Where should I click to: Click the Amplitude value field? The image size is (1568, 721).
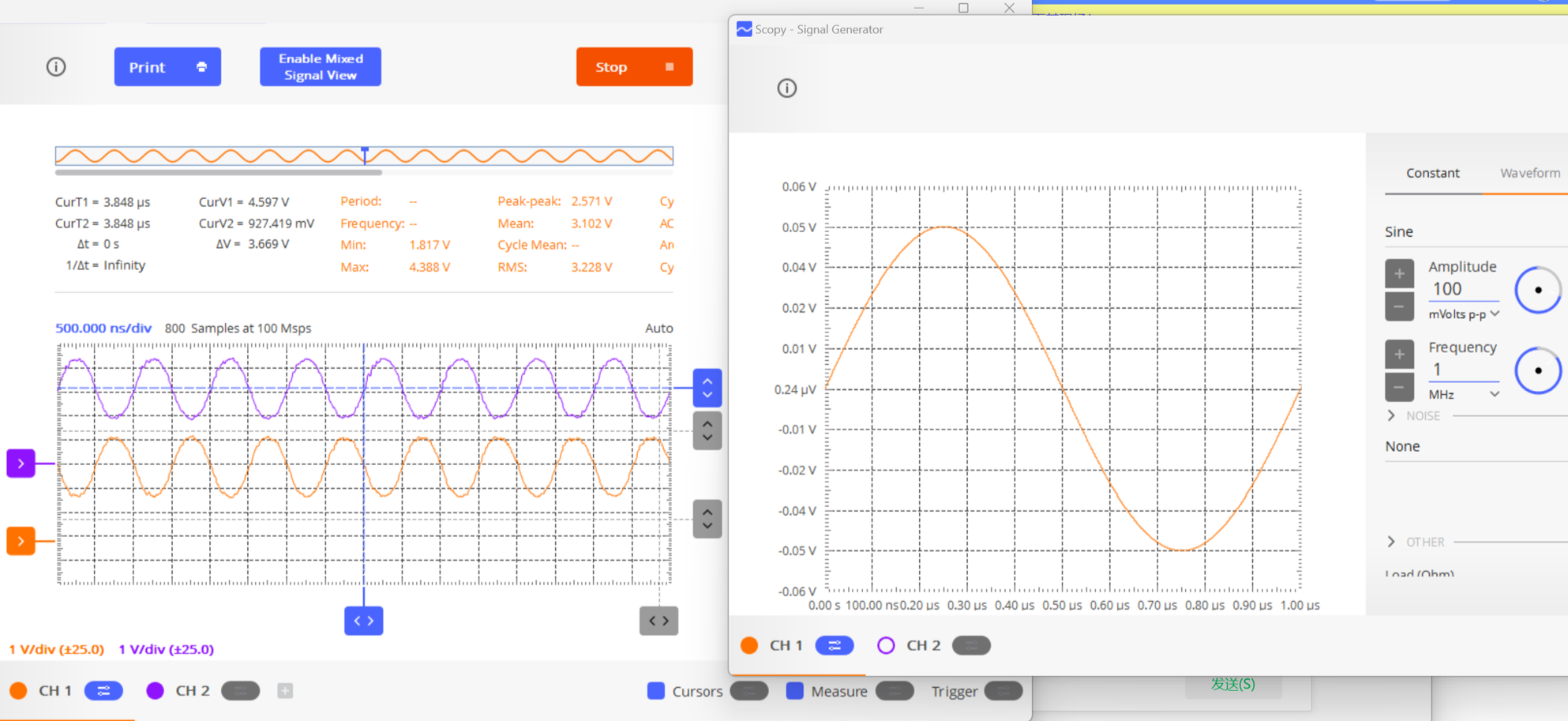(x=1464, y=289)
